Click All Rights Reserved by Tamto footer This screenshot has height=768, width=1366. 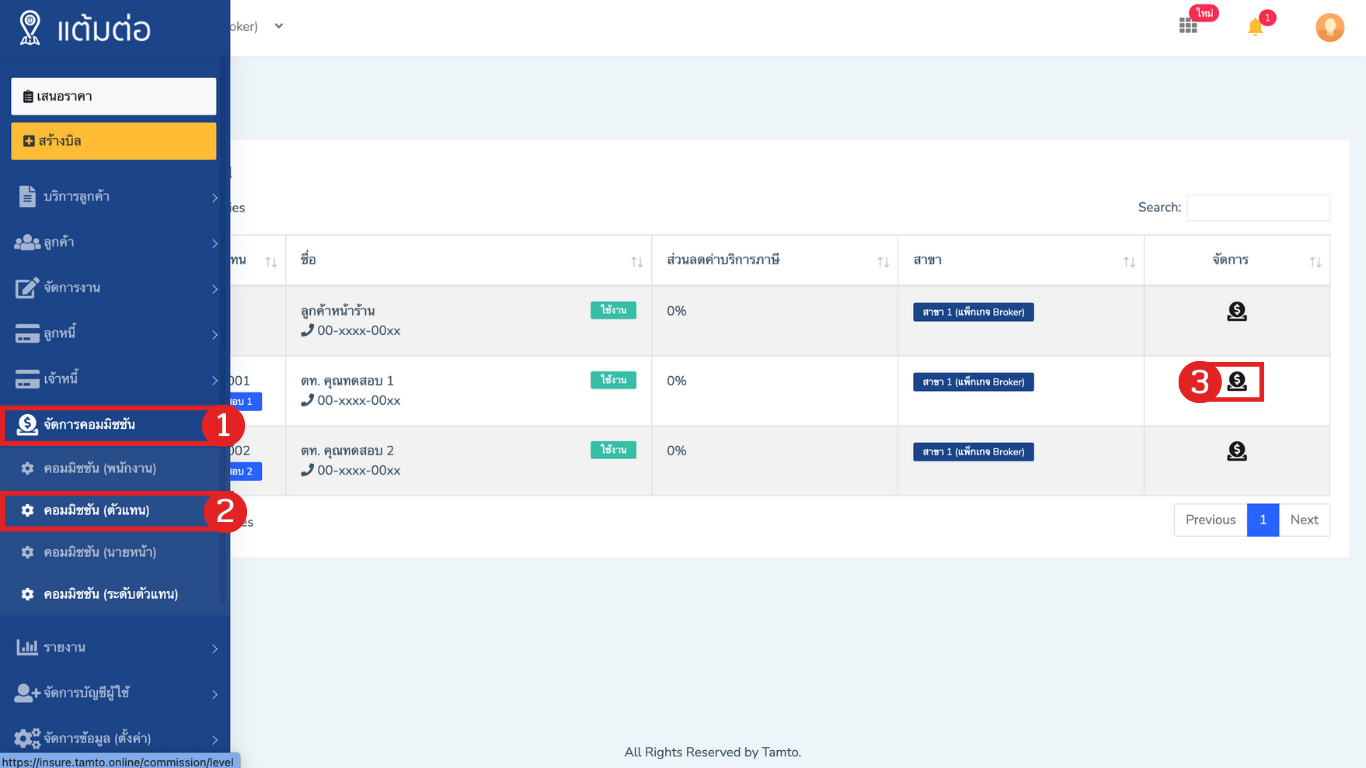(x=713, y=752)
